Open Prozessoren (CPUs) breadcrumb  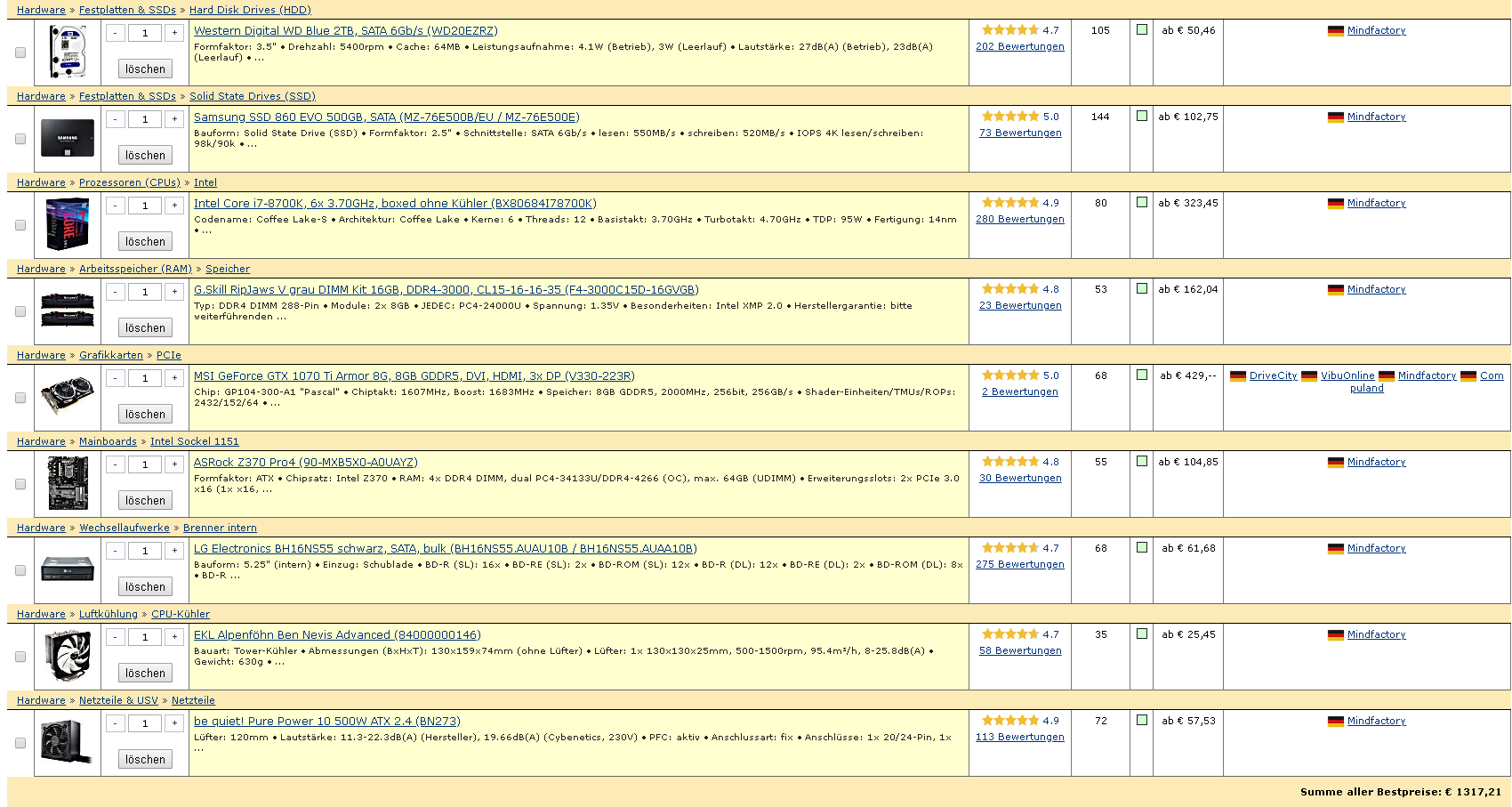point(130,182)
